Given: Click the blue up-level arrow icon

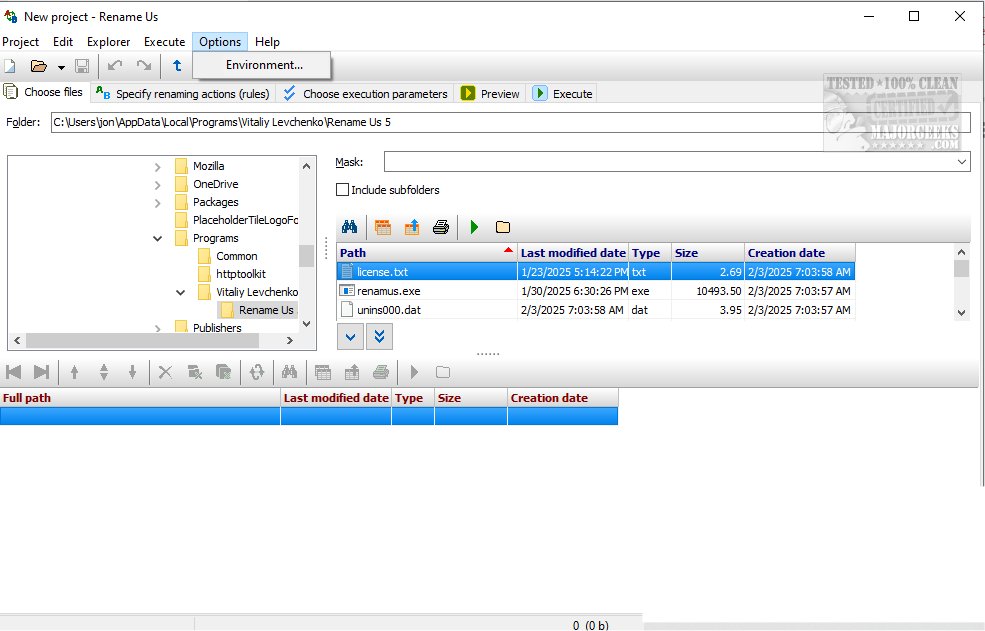Looking at the screenshot, I should point(177,65).
